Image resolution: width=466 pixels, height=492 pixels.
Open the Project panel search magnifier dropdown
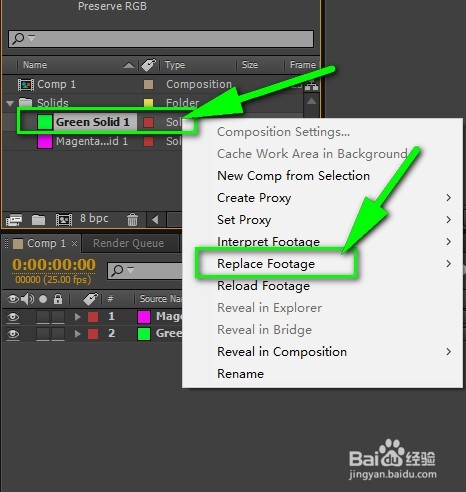pyautogui.click(x=23, y=38)
